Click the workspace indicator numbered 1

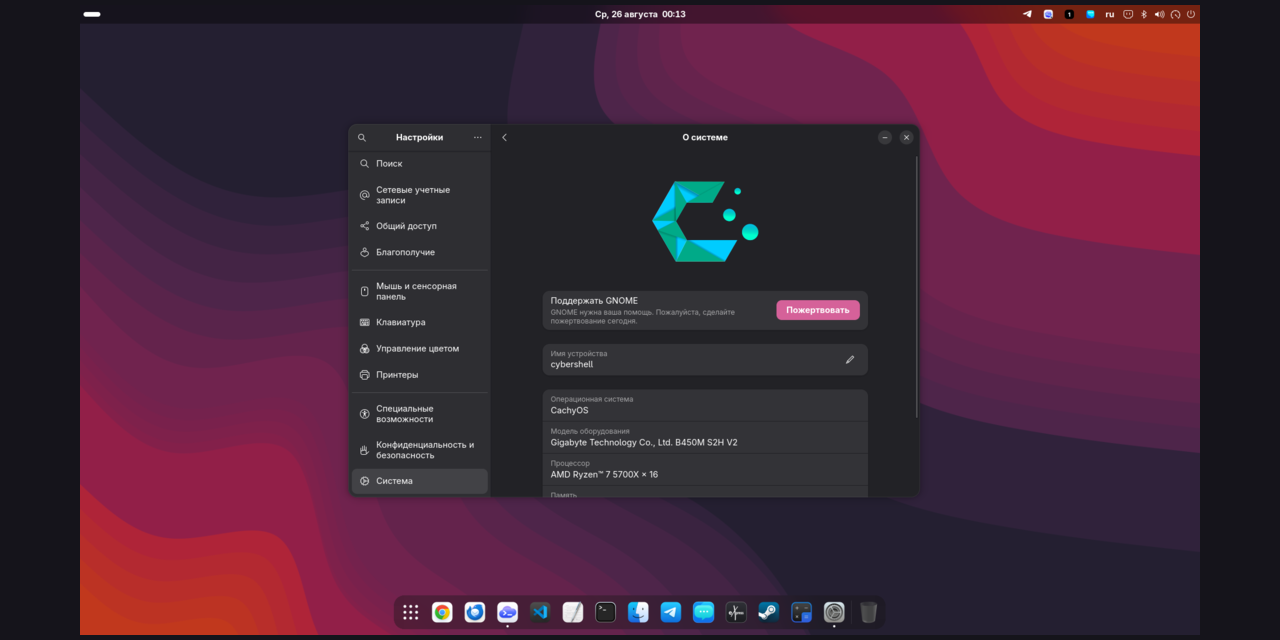[1069, 14]
